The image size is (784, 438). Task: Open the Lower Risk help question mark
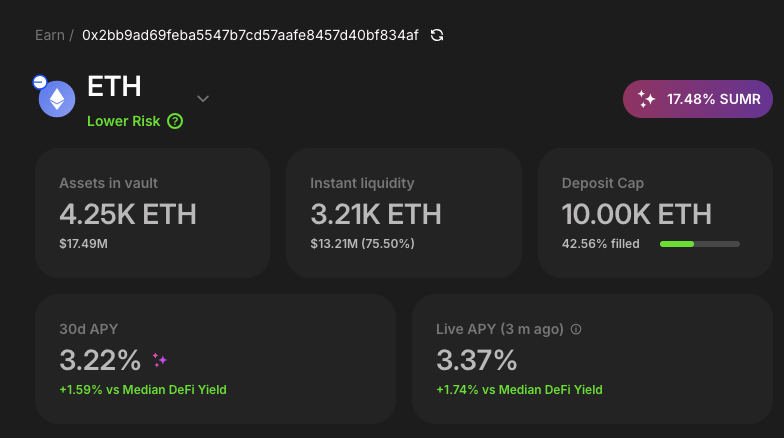pos(175,121)
